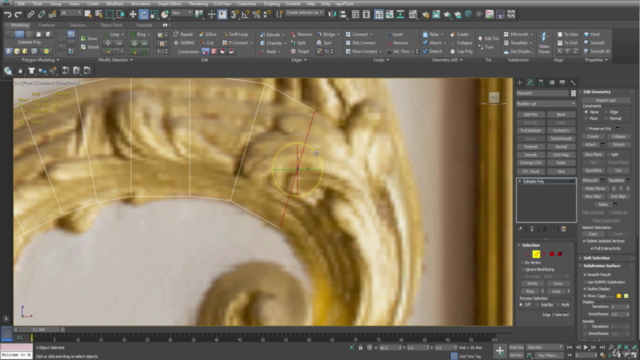Select the None constraint radio button

[x=586, y=112]
